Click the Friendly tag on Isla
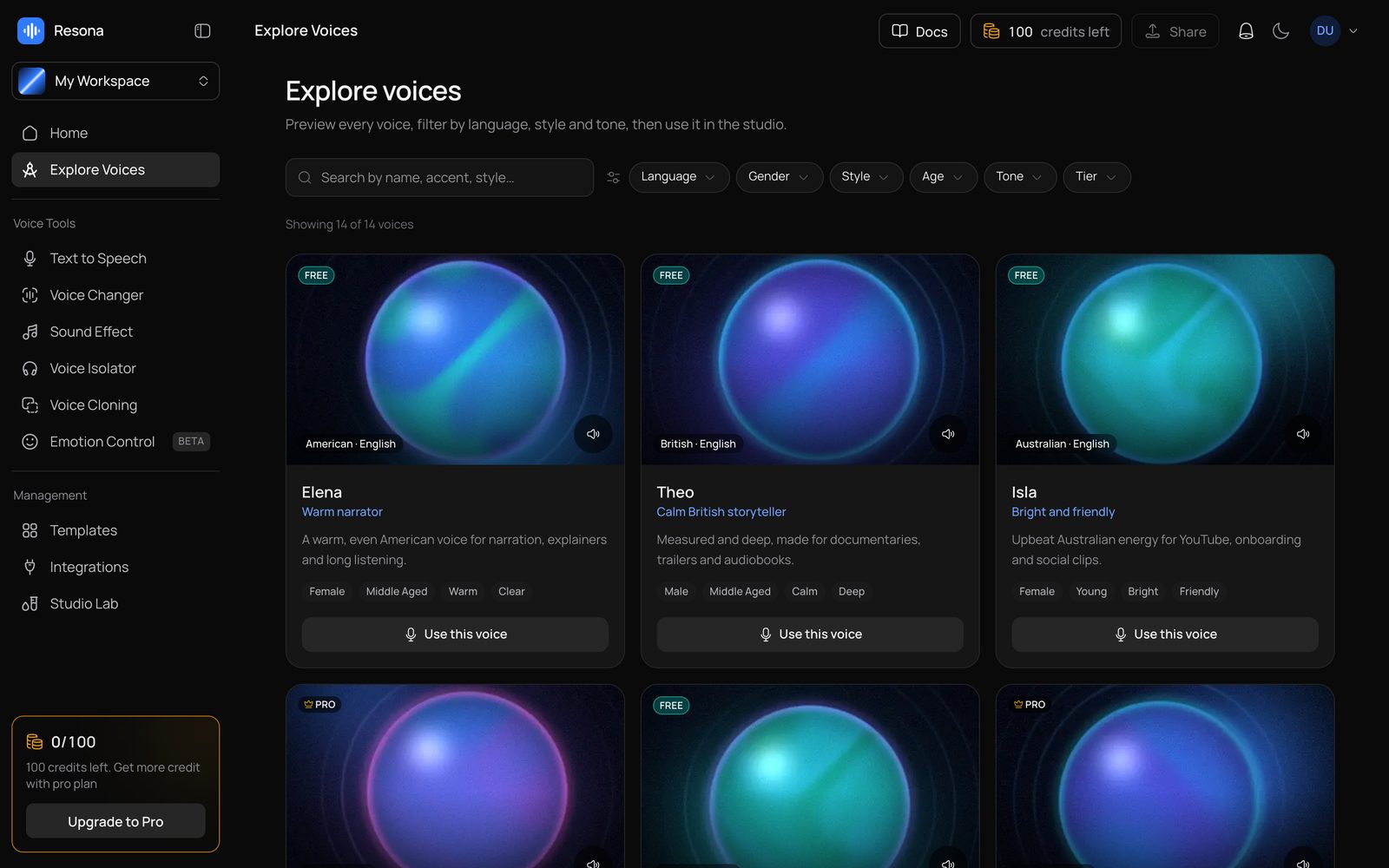The width and height of the screenshot is (1389, 868). 1199,591
